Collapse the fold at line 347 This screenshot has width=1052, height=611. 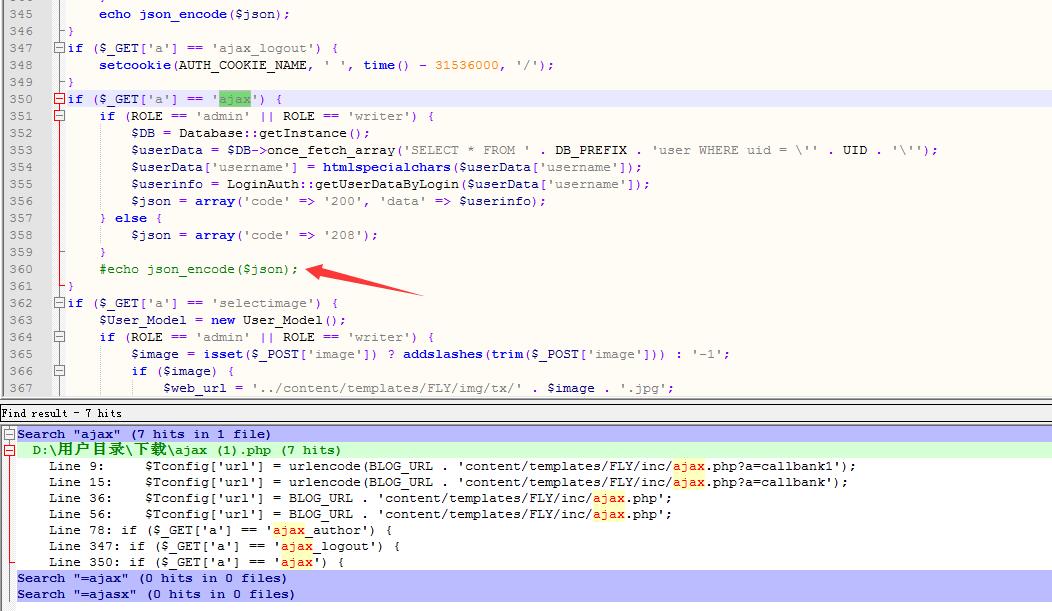point(60,48)
